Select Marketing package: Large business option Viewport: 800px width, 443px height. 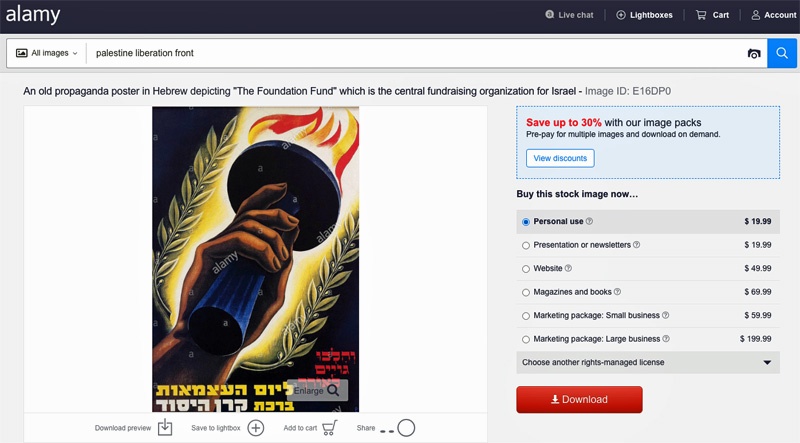526,339
